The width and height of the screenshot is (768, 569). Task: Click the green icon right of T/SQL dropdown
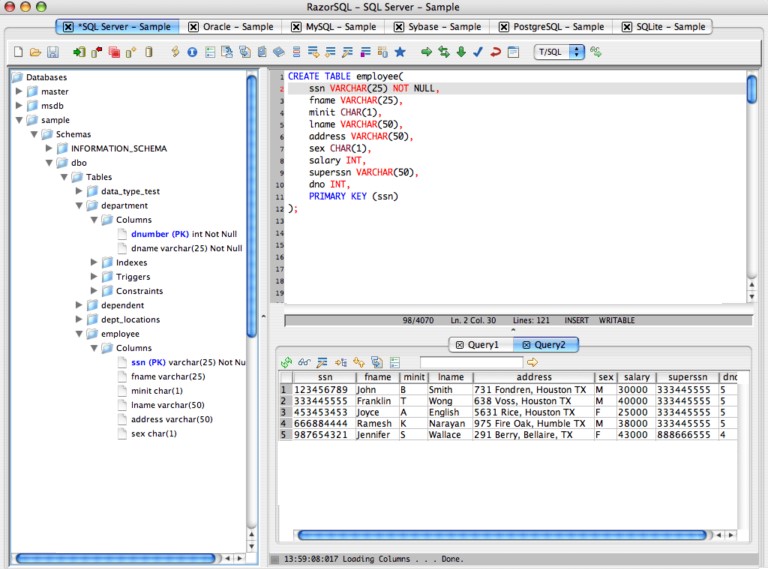click(x=596, y=51)
